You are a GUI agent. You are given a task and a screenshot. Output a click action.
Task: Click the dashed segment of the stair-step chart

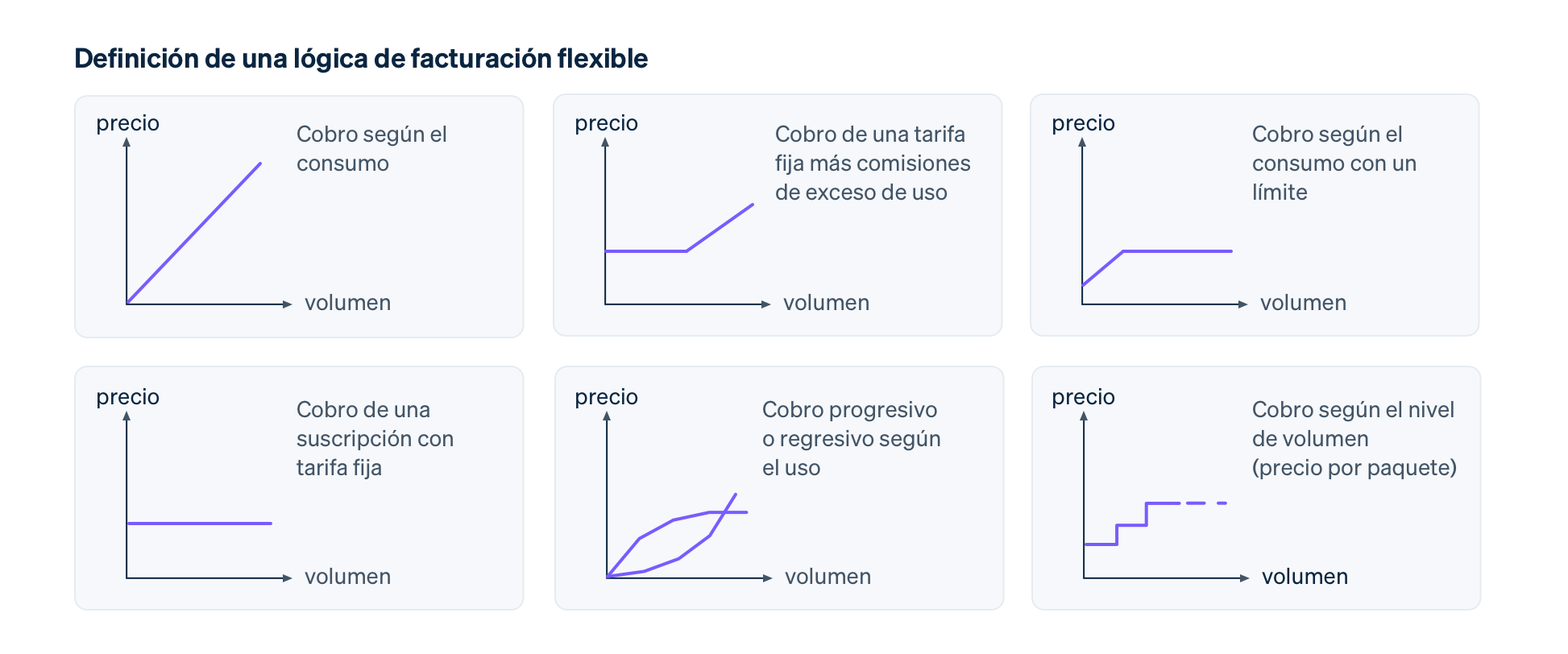click(1205, 503)
